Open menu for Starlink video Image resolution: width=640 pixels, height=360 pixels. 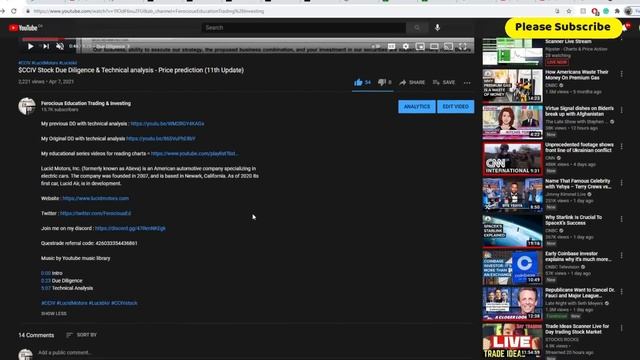tap(622, 219)
